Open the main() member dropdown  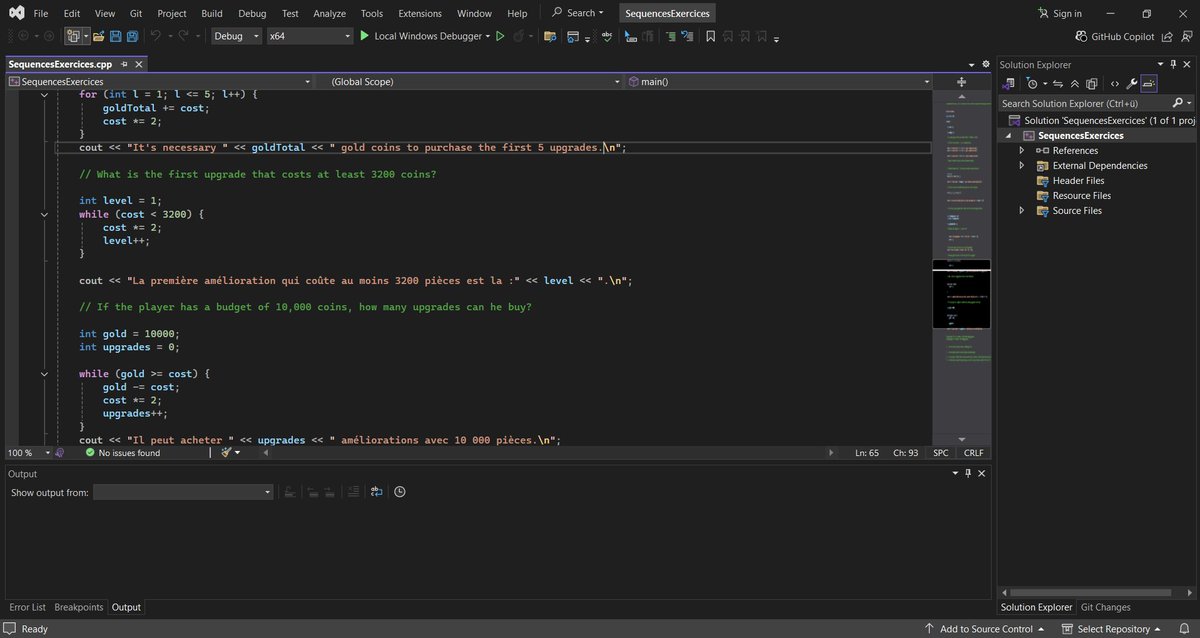tap(926, 81)
